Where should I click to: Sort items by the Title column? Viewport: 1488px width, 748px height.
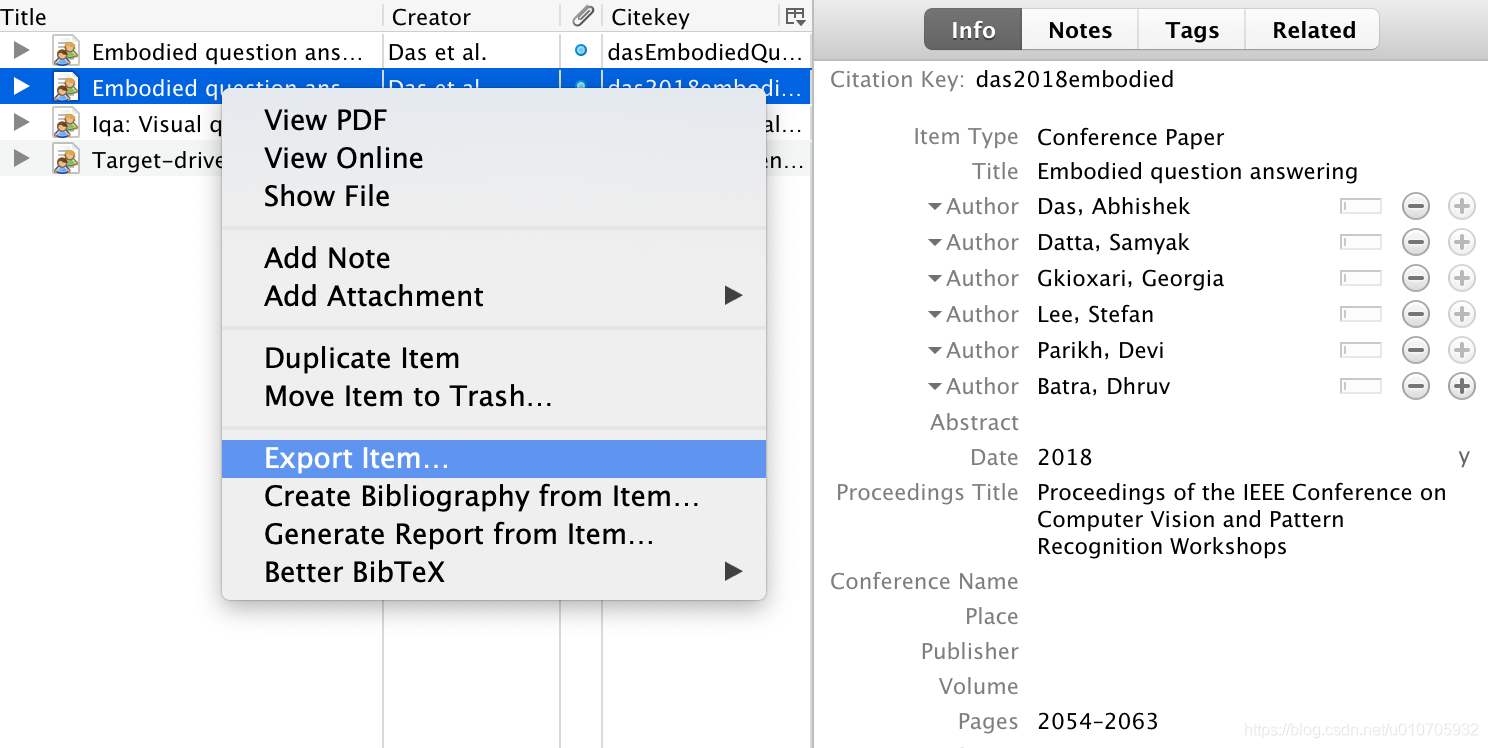tap(191, 16)
